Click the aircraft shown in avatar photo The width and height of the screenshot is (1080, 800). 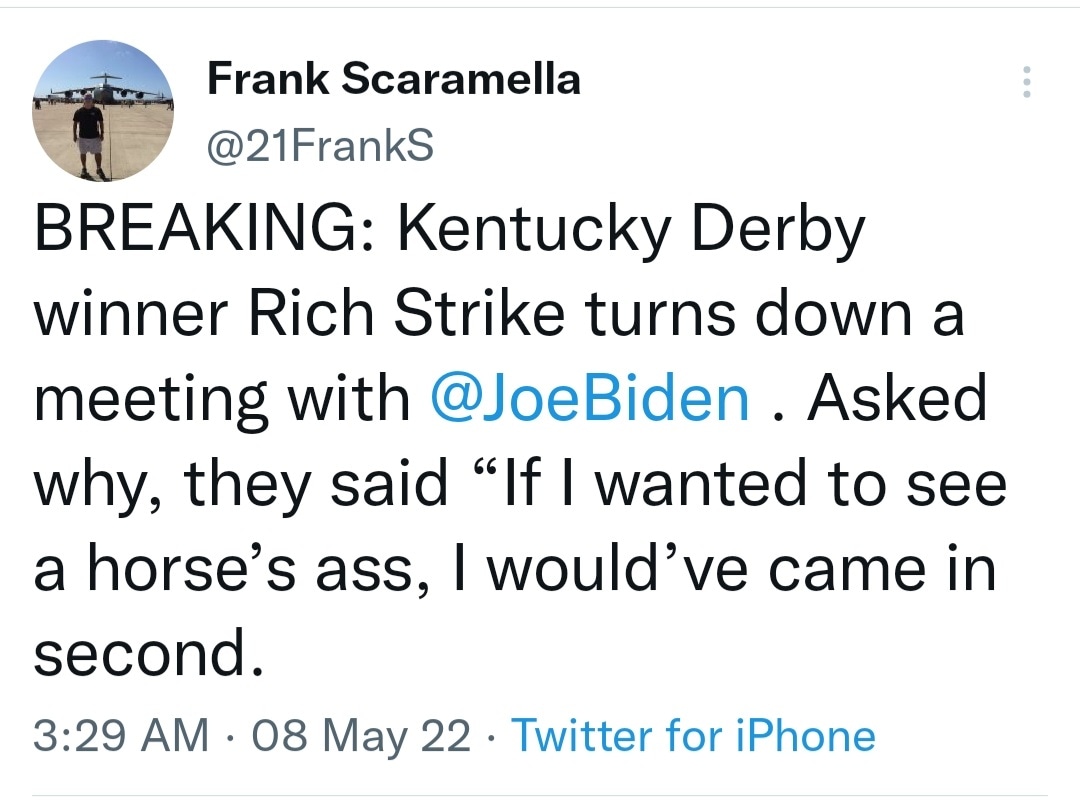[x=100, y=88]
